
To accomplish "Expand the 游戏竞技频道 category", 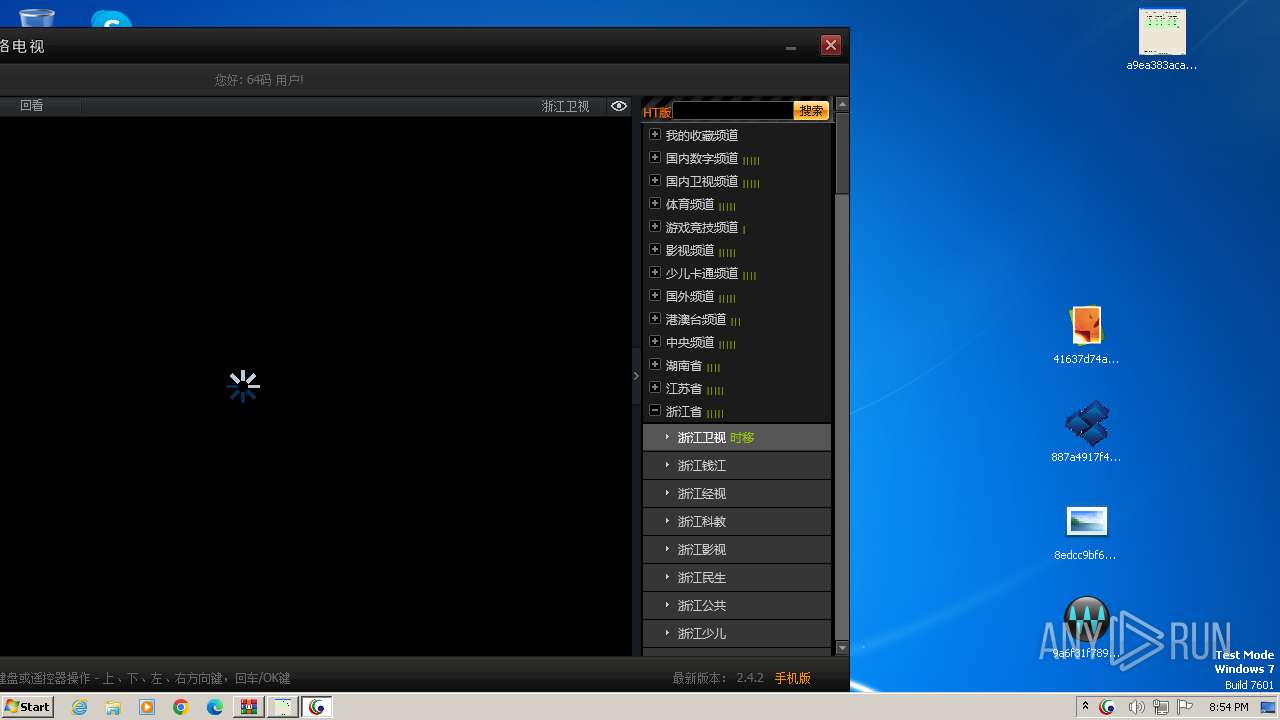I will pos(655,227).
